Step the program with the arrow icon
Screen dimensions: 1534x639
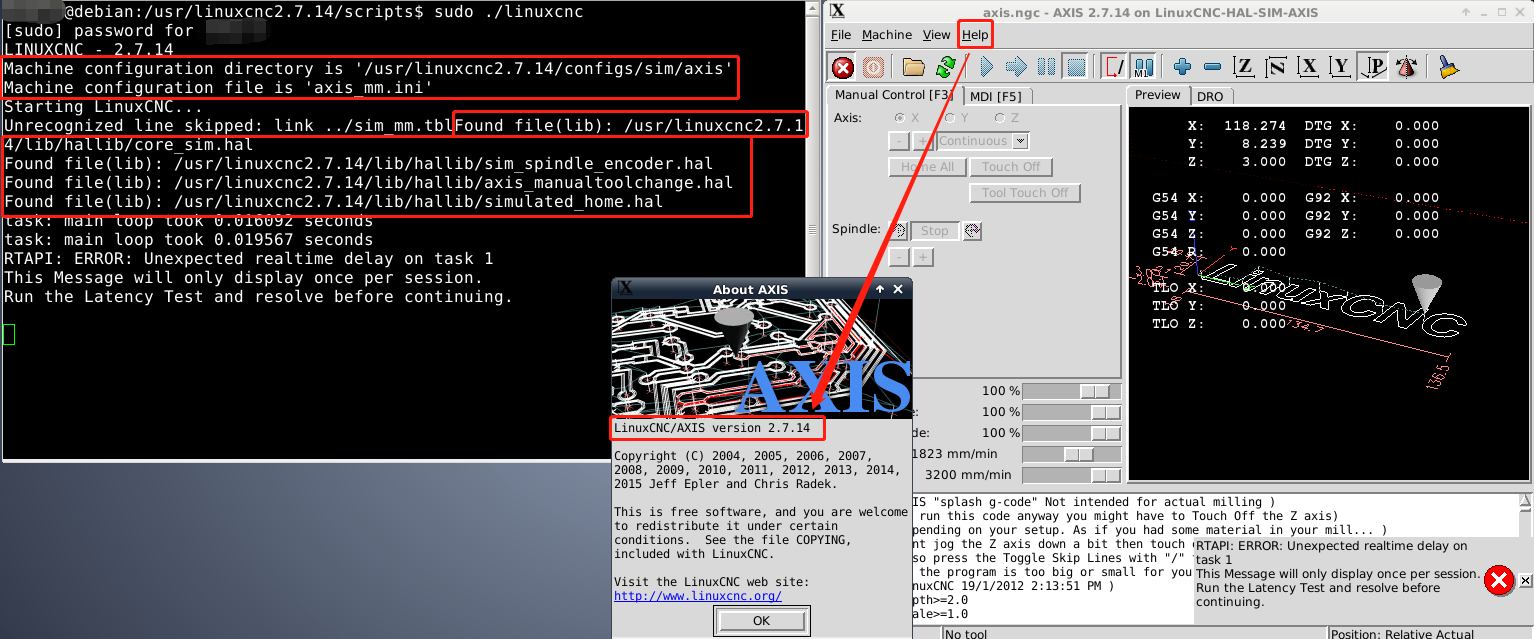pyautogui.click(x=1016, y=67)
